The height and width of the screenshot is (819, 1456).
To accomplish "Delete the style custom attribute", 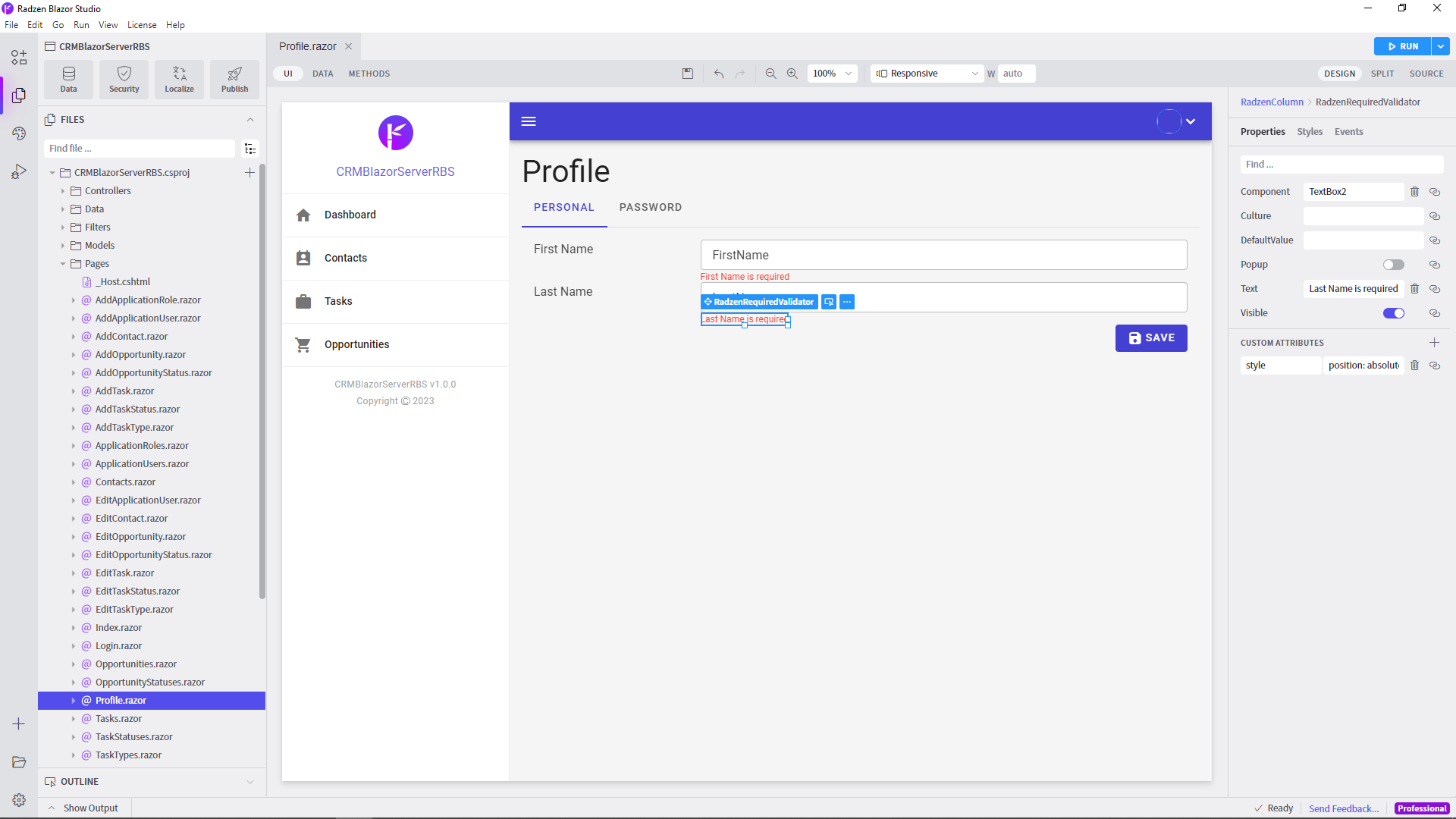I will (1414, 366).
